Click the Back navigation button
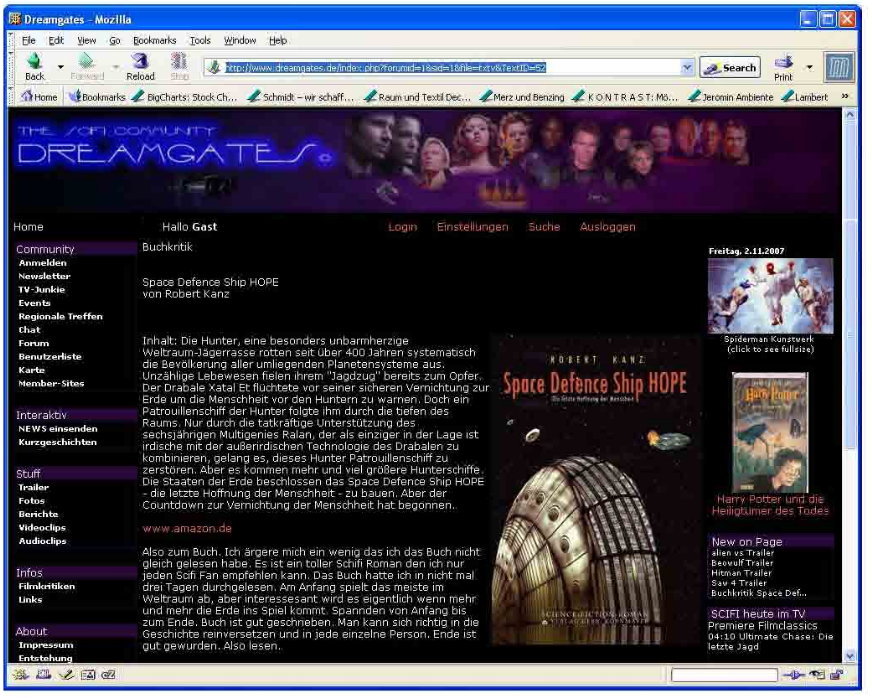 [35, 66]
